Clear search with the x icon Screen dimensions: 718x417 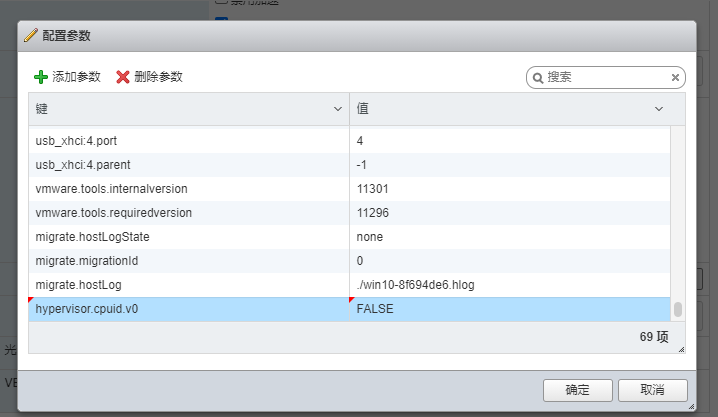click(675, 77)
